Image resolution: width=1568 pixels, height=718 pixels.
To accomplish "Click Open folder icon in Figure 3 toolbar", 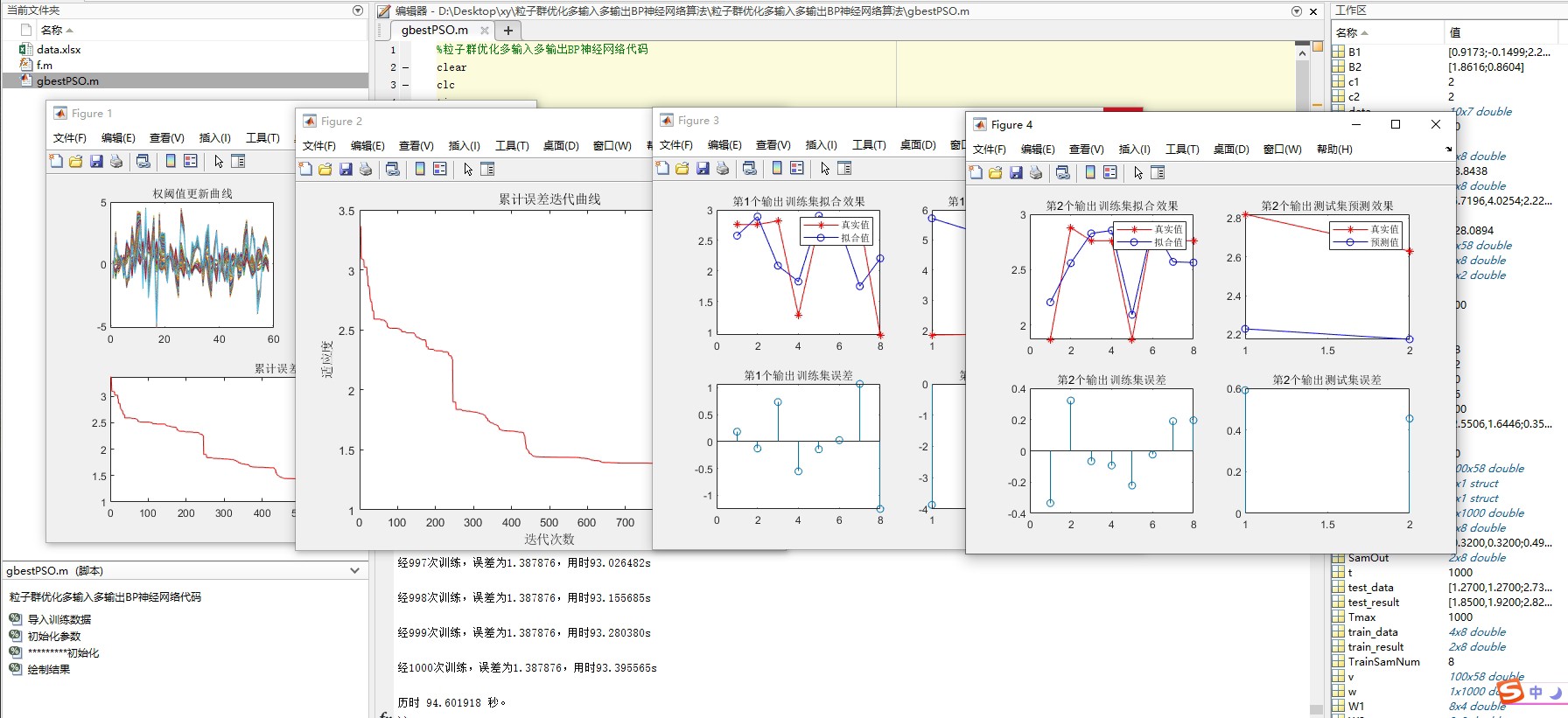I will pos(682,168).
